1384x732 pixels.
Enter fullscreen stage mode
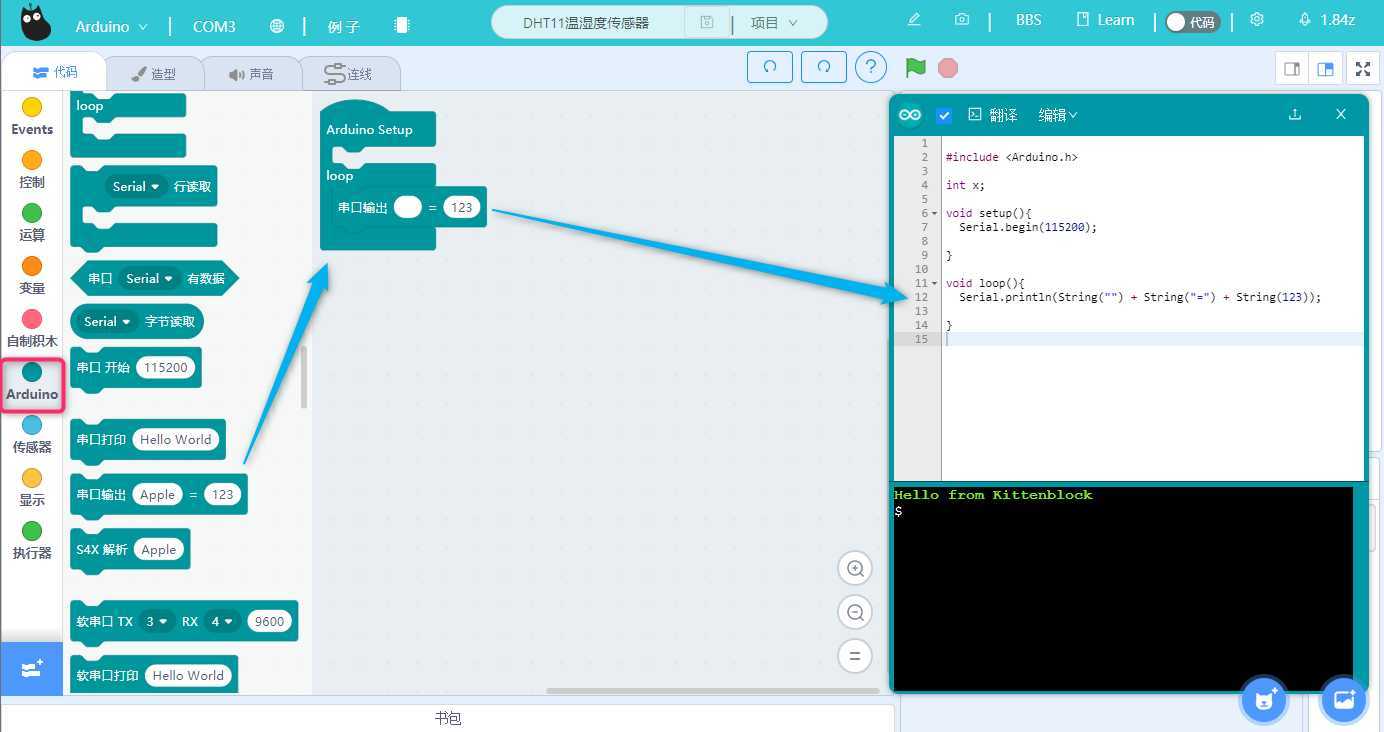1362,69
